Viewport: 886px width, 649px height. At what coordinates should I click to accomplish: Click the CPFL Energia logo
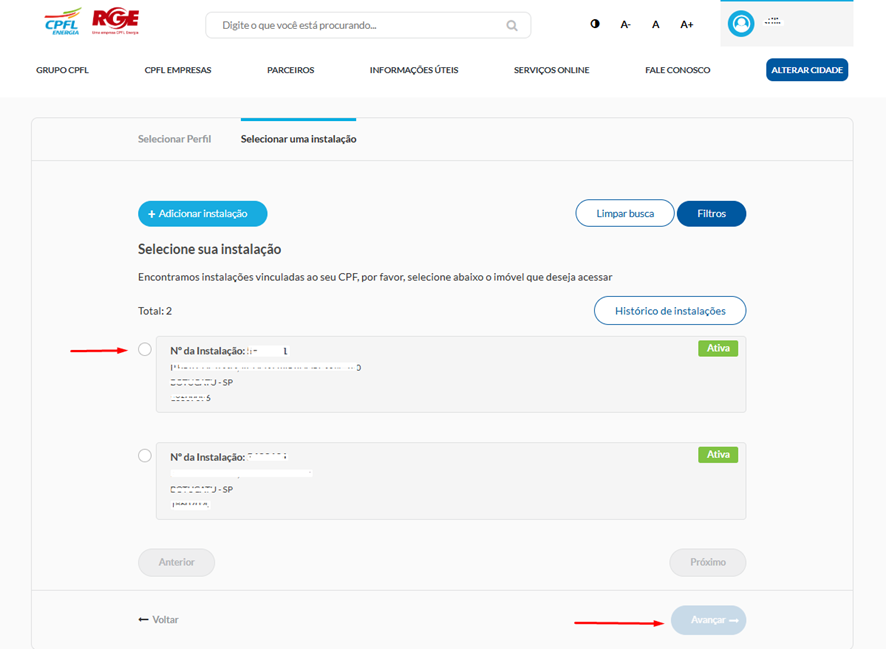62,22
